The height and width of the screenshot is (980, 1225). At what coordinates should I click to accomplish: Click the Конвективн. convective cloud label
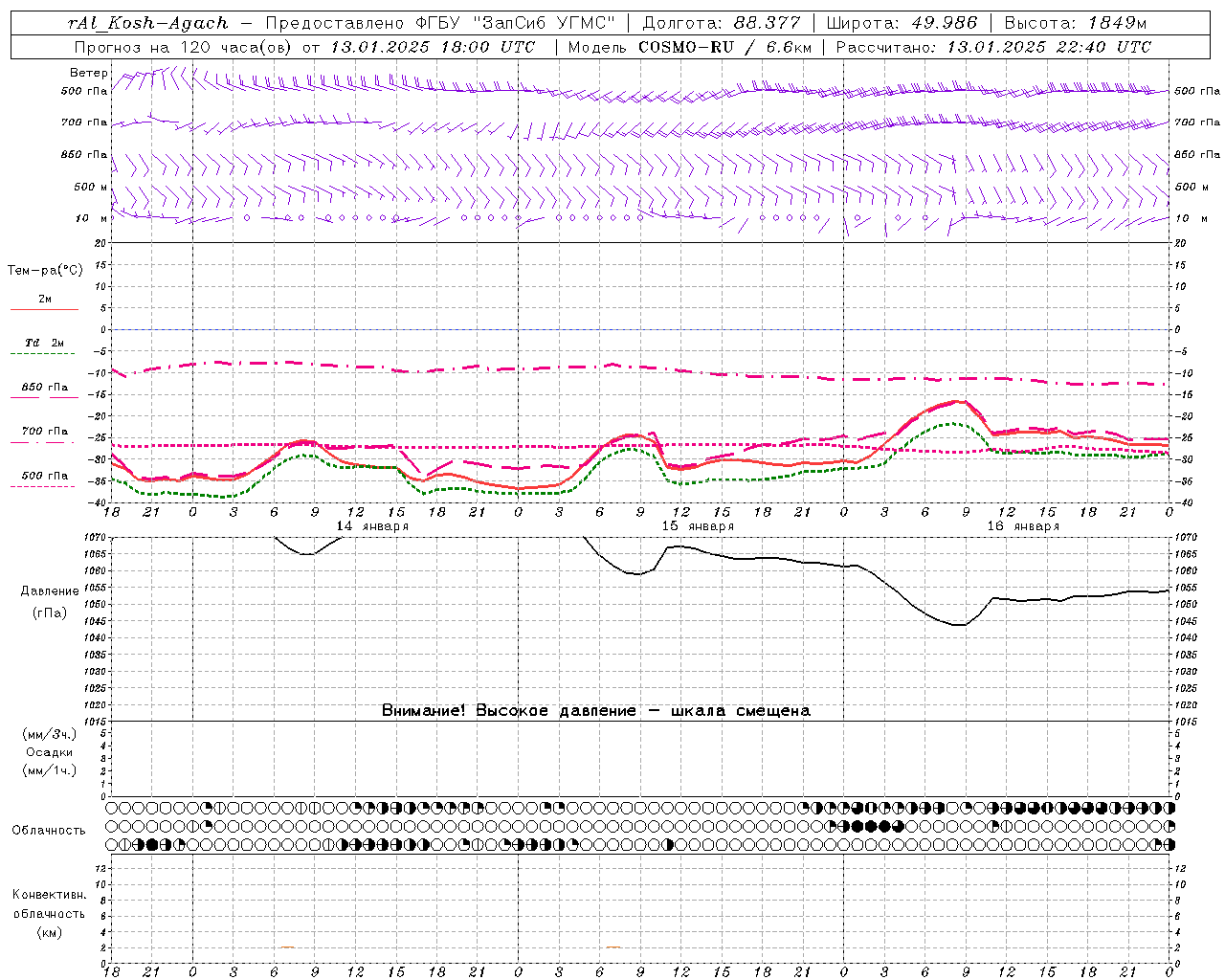(x=49, y=895)
